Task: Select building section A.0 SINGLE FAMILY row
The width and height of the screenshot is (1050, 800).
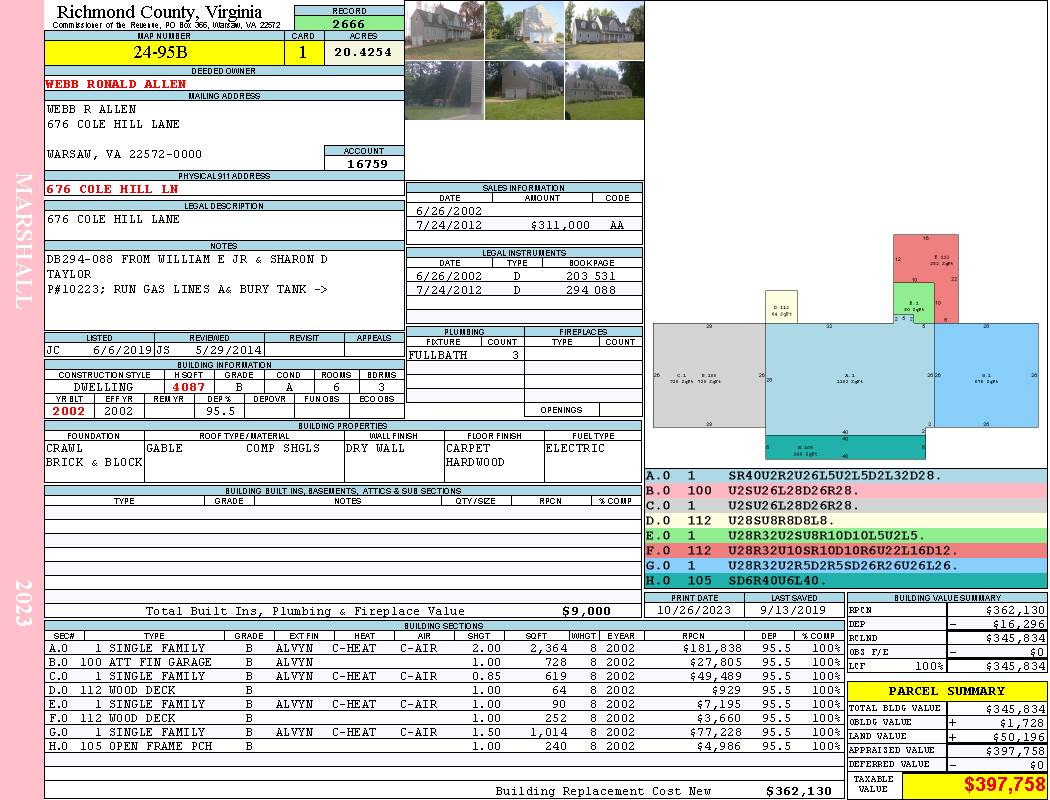Action: click(x=443, y=648)
